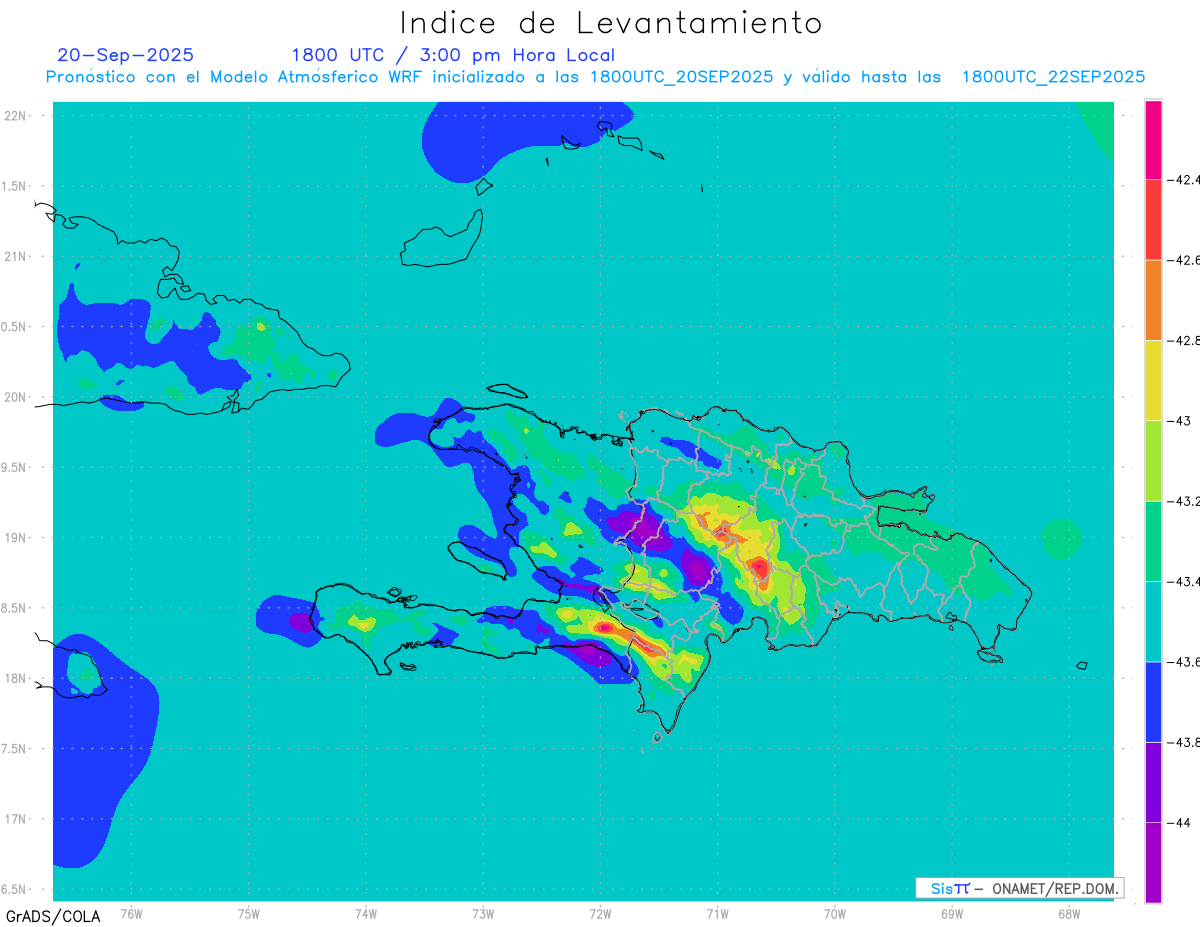Click the "74W" longitude label
This screenshot has height=927, width=1200.
tap(366, 913)
